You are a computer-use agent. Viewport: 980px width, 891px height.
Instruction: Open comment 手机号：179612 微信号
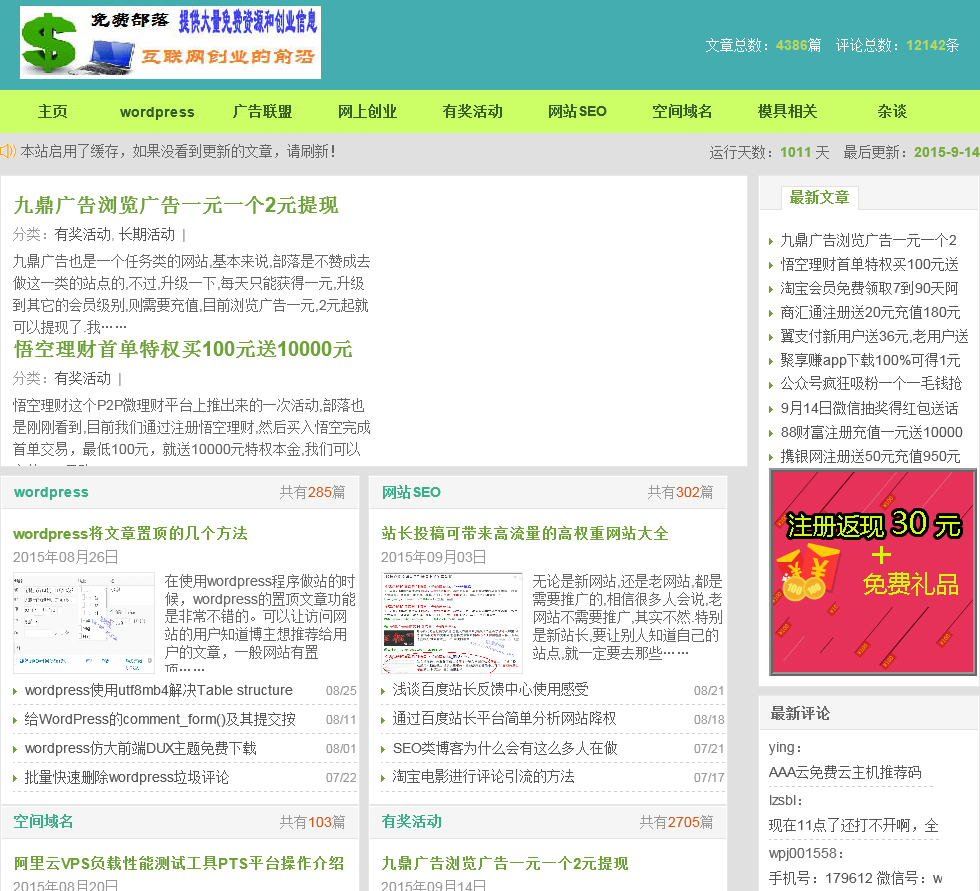click(x=856, y=878)
